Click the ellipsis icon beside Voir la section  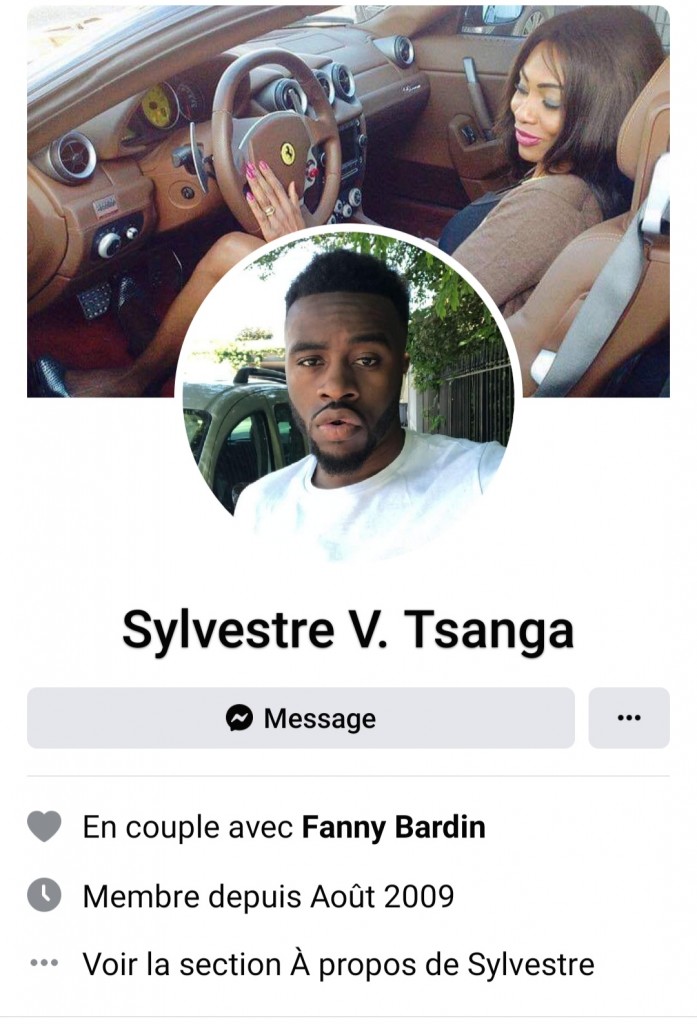(x=44, y=963)
